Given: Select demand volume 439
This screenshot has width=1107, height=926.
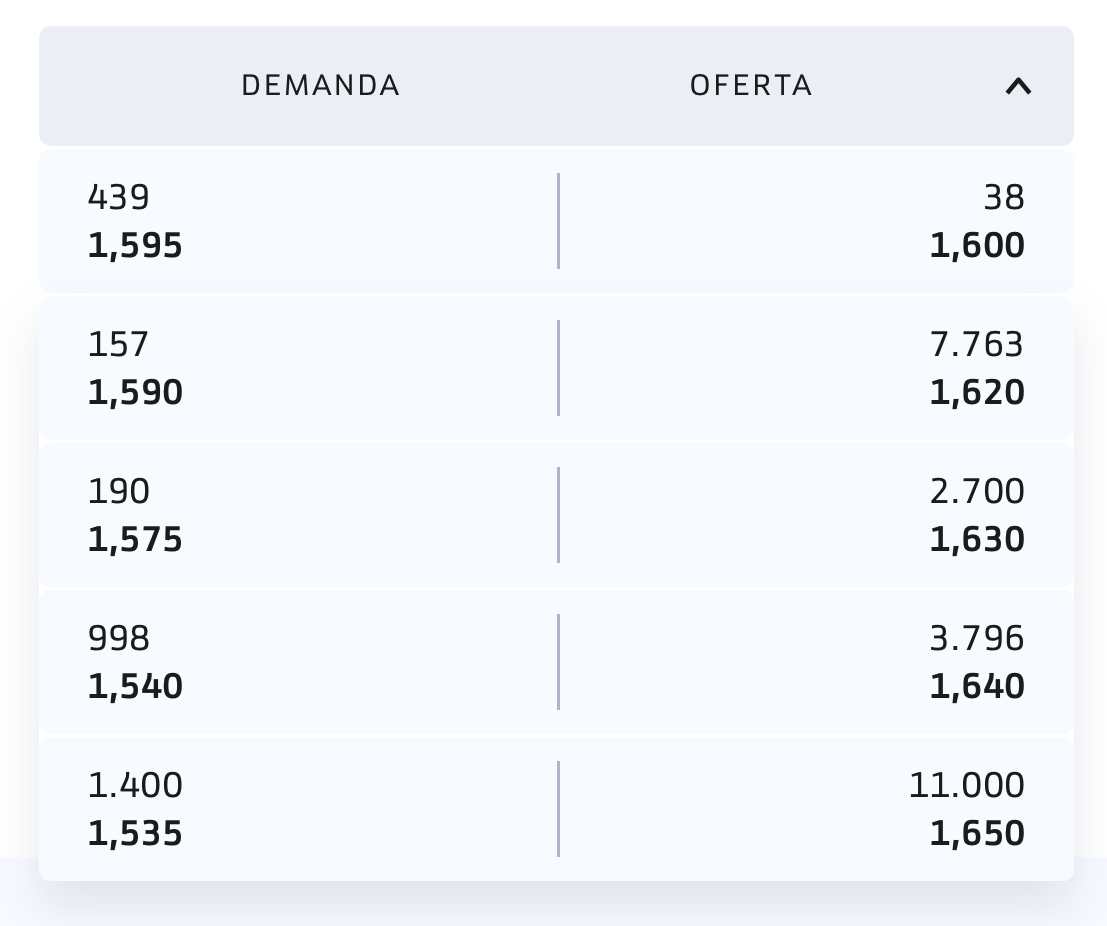Looking at the screenshot, I should pyautogui.click(x=119, y=198).
